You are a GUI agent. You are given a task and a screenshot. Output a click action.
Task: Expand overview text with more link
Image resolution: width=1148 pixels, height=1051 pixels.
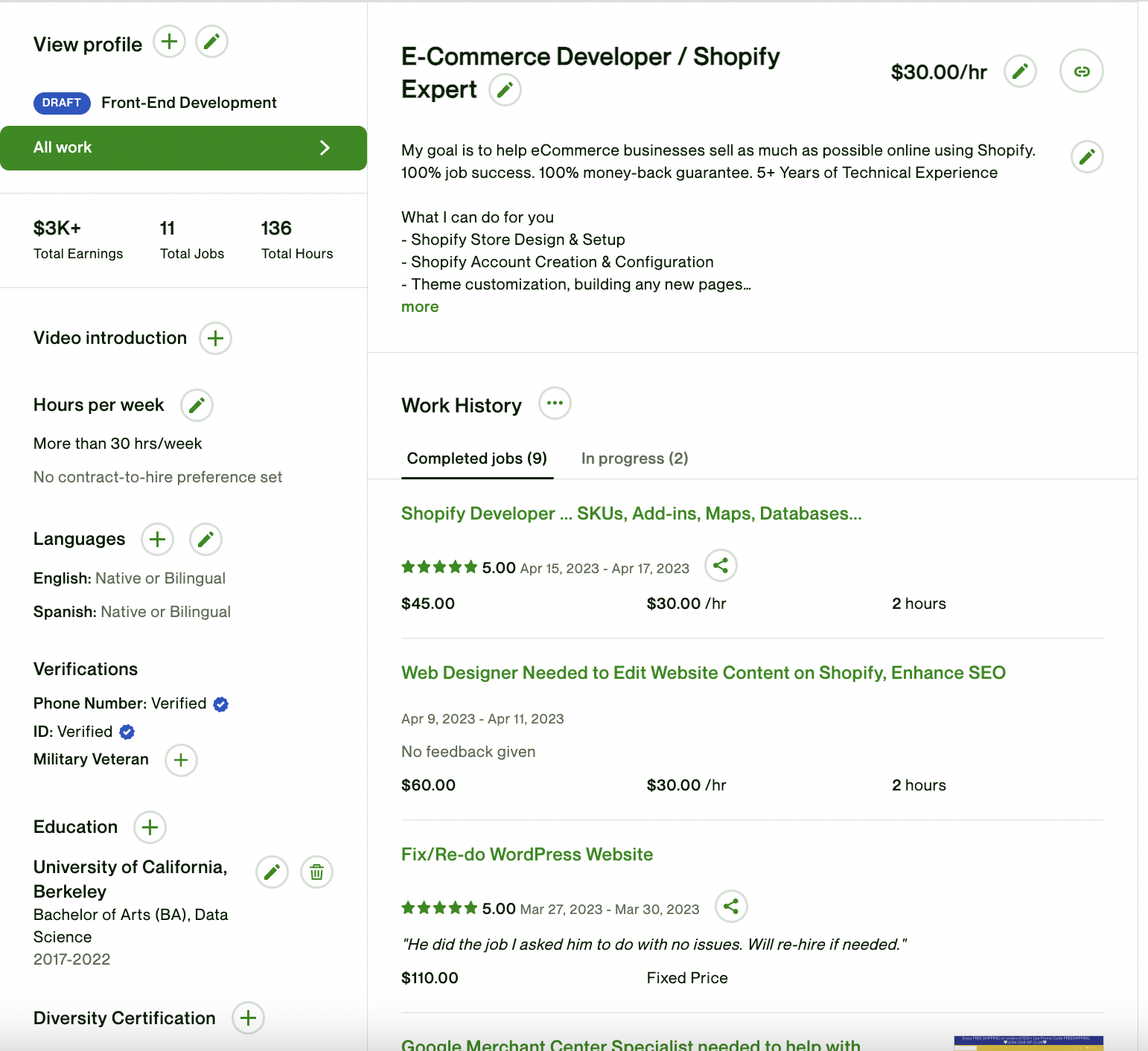pyautogui.click(x=420, y=307)
